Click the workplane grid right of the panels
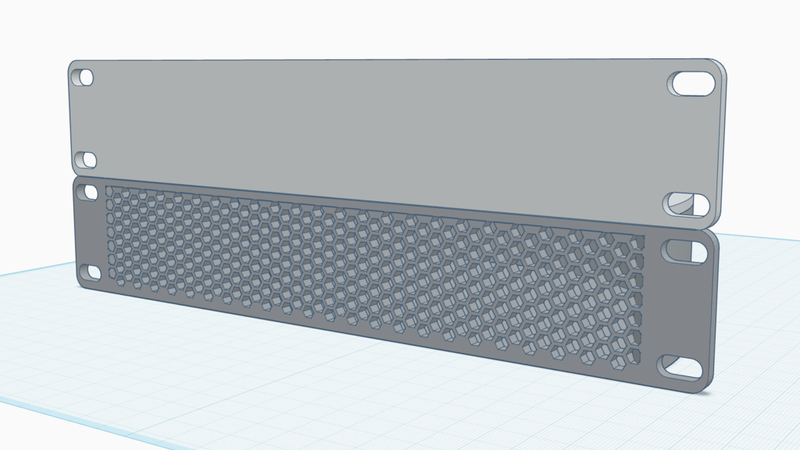This screenshot has width=800, height=450. 760,320
